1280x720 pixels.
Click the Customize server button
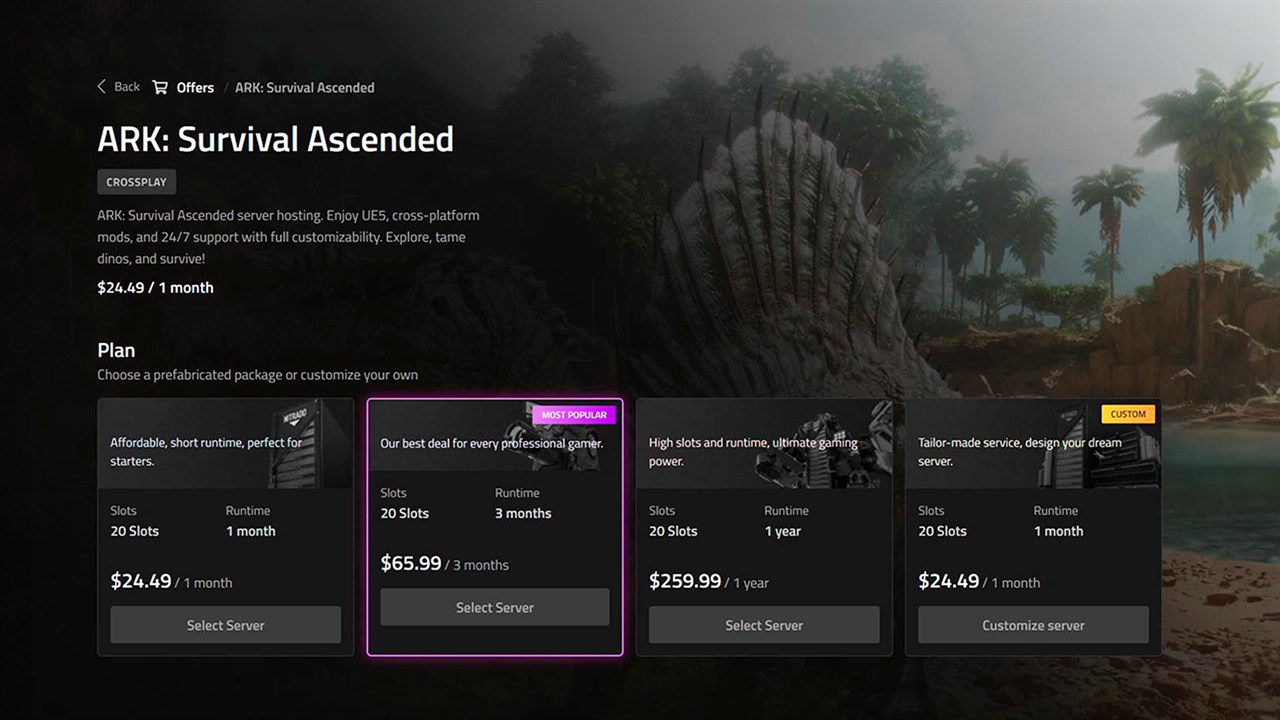pyautogui.click(x=1033, y=625)
